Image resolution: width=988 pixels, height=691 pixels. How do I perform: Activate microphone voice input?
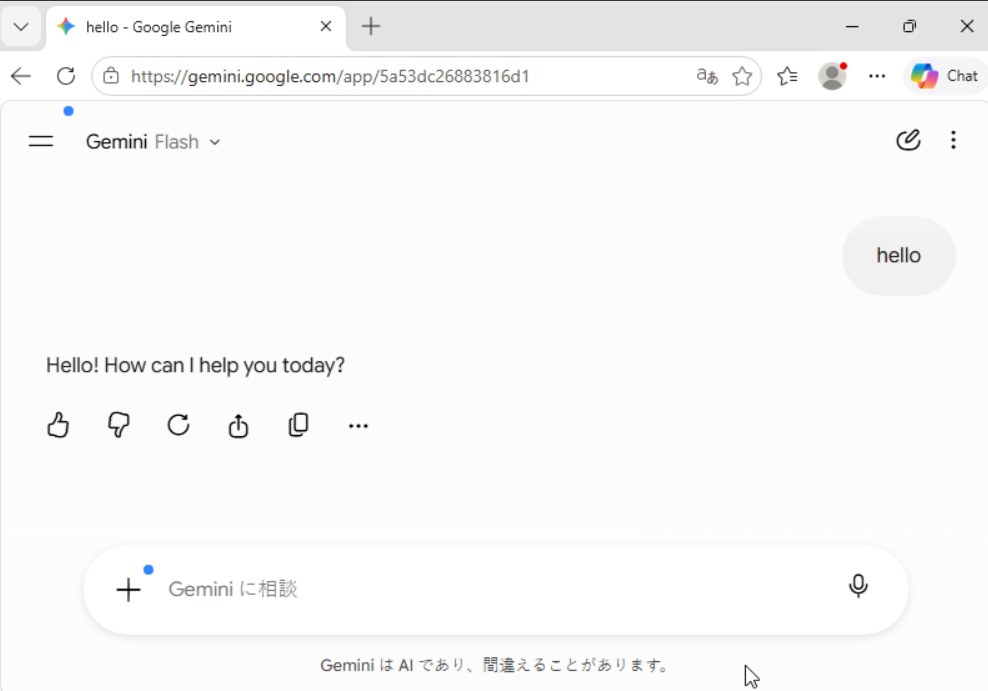(x=858, y=586)
